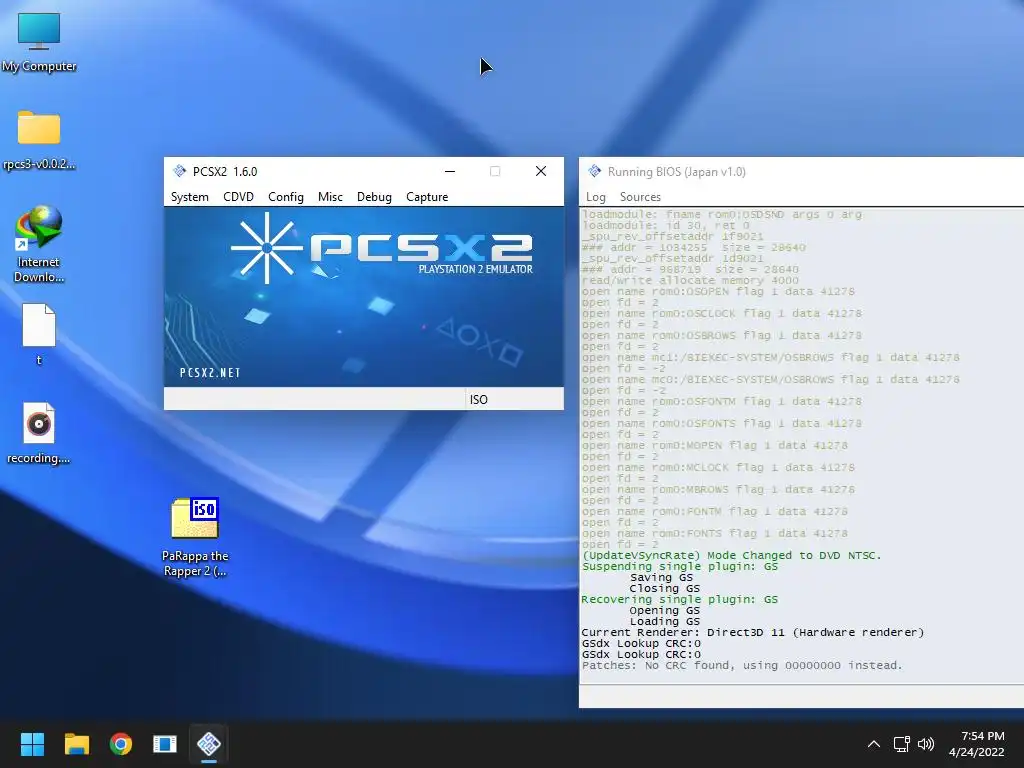Select the rpcs3-v0.0.2 folder icon
Screen dimensions: 1024x768
(x=39, y=140)
